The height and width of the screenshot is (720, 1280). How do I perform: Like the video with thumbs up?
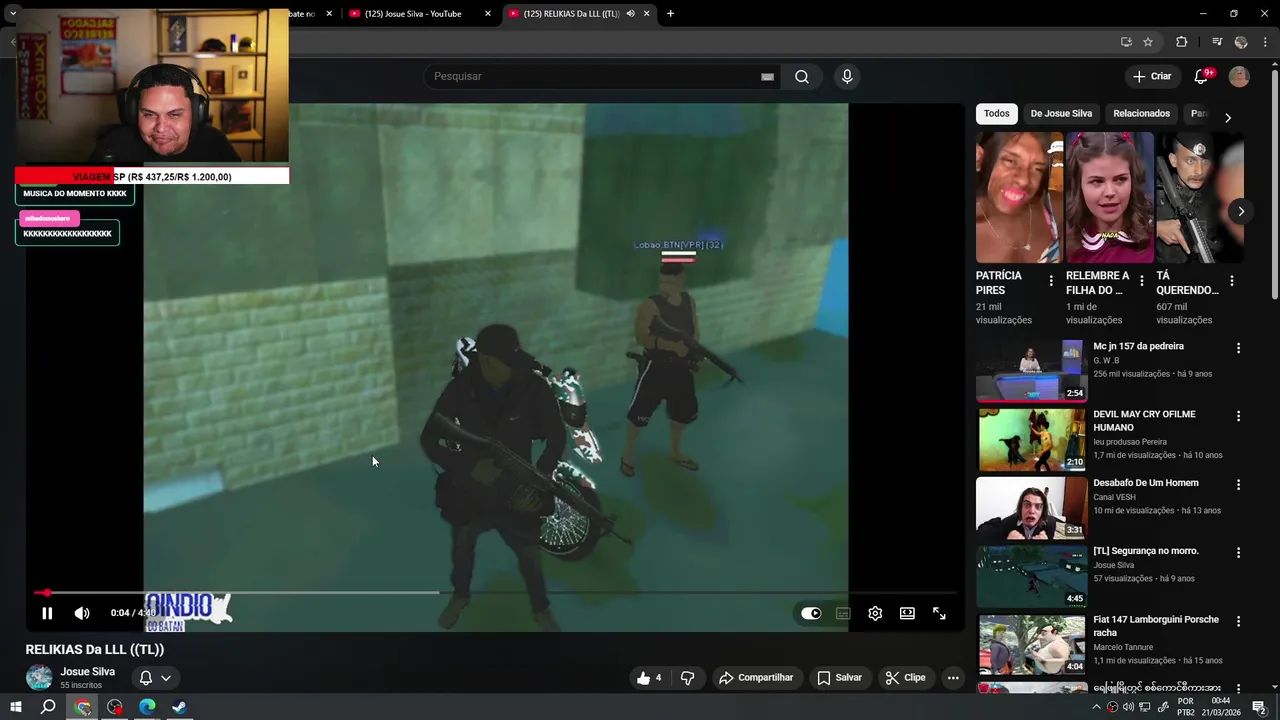pyautogui.click(x=648, y=678)
